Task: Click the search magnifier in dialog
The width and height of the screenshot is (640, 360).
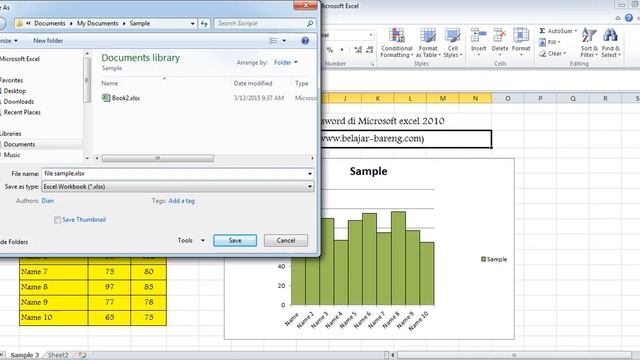Action: point(310,24)
